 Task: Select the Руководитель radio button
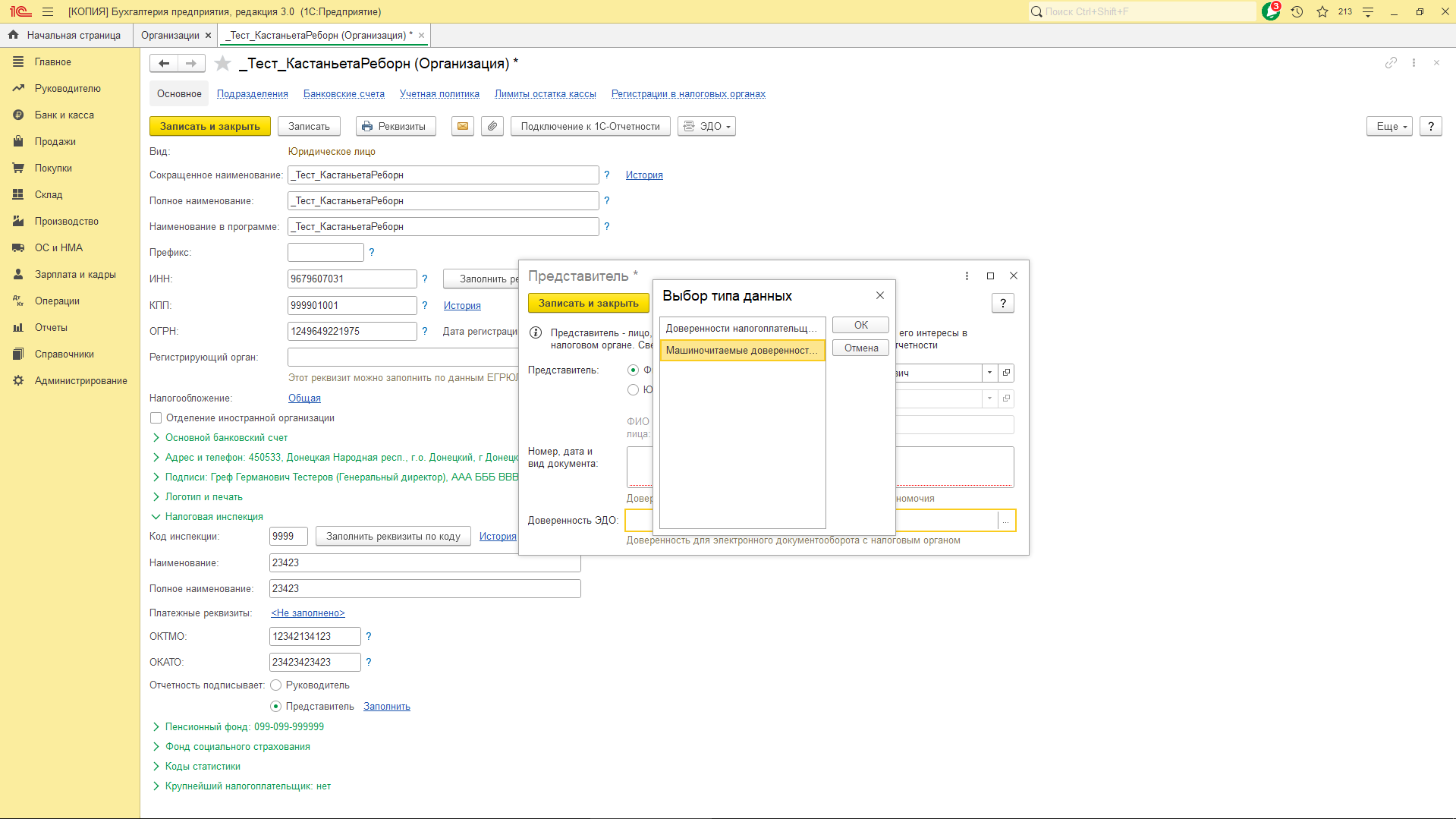276,685
